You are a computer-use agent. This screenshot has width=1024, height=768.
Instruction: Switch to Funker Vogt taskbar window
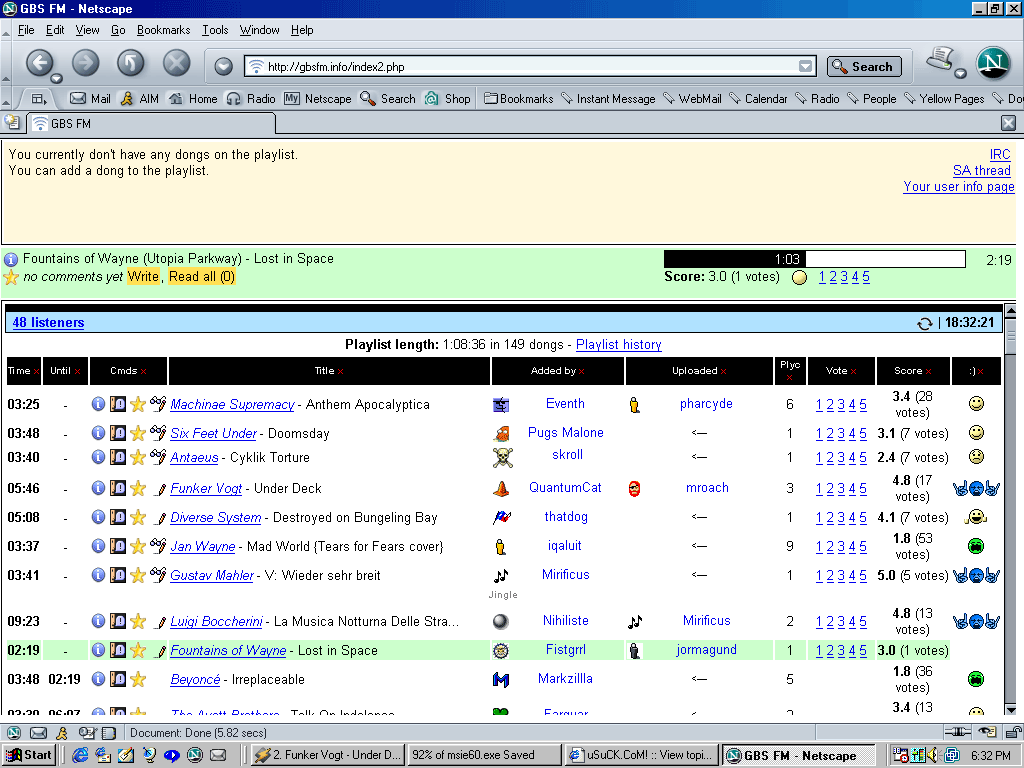point(328,755)
